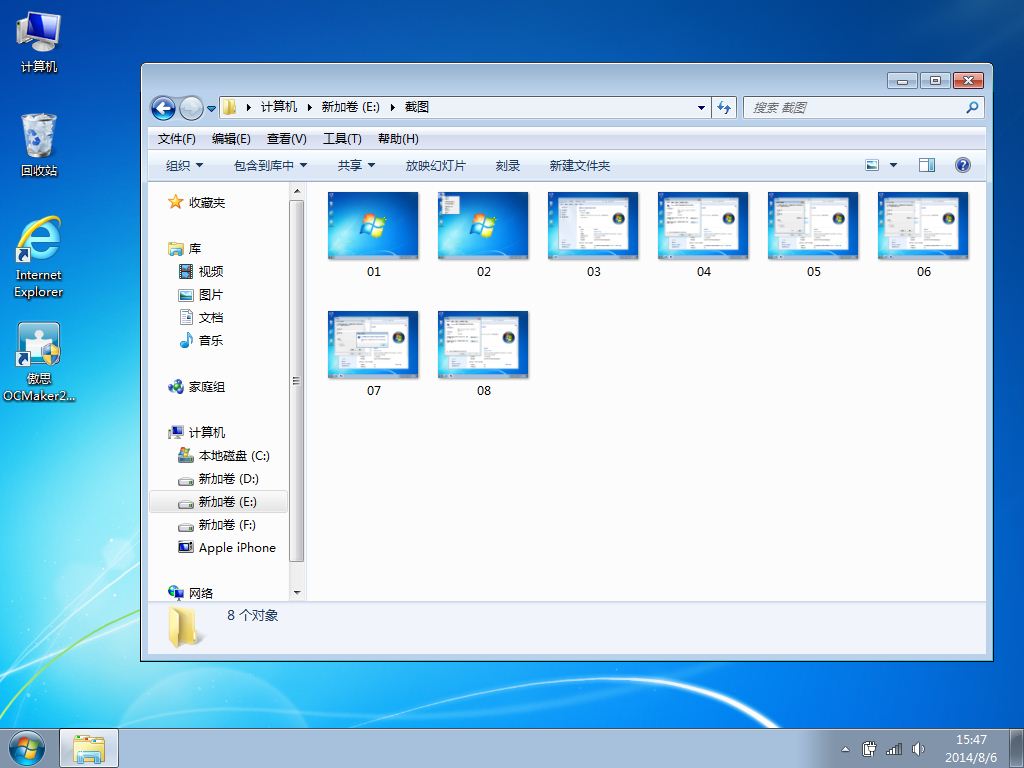Click the Explorer taskbar button

[x=89, y=748]
